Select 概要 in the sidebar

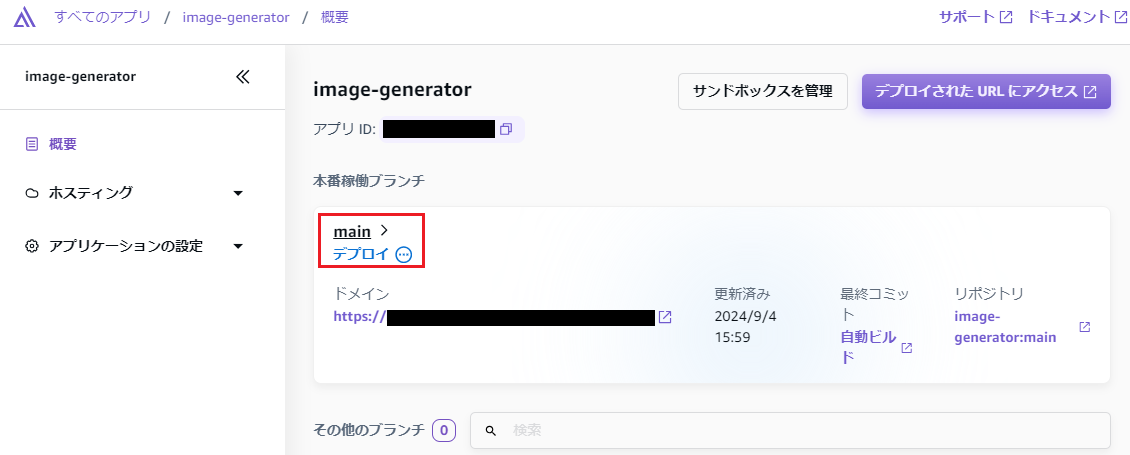click(x=63, y=144)
